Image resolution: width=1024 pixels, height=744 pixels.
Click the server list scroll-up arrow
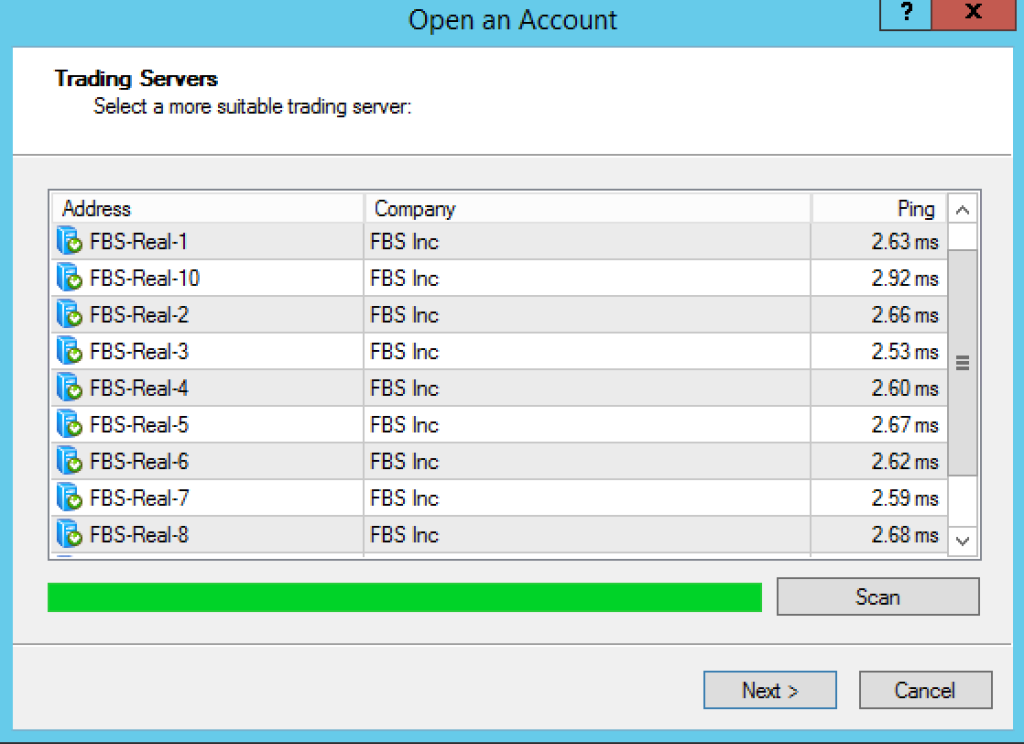pyautogui.click(x=962, y=210)
